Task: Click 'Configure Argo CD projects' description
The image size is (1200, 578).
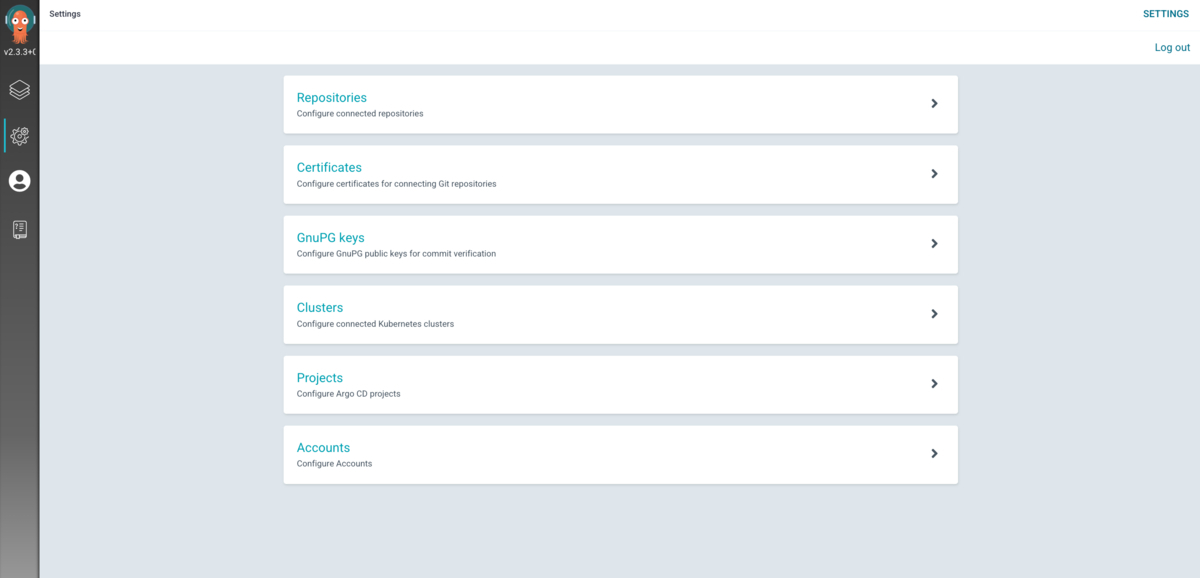Action: click(348, 394)
